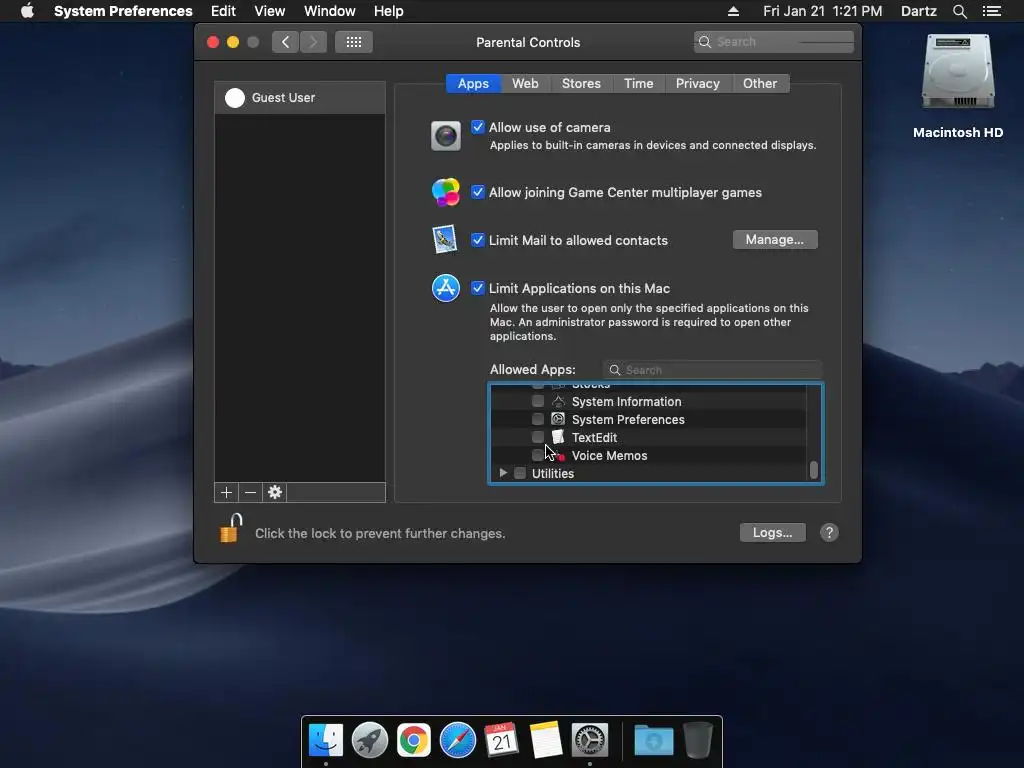The height and width of the screenshot is (768, 1024).
Task: Open the Time tab
Action: tap(639, 84)
